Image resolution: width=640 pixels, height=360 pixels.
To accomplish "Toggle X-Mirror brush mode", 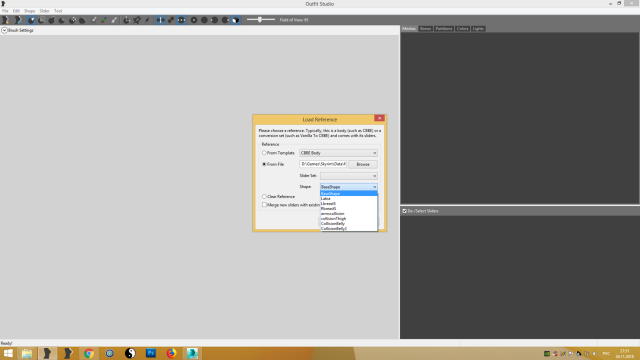I will click(x=160, y=20).
